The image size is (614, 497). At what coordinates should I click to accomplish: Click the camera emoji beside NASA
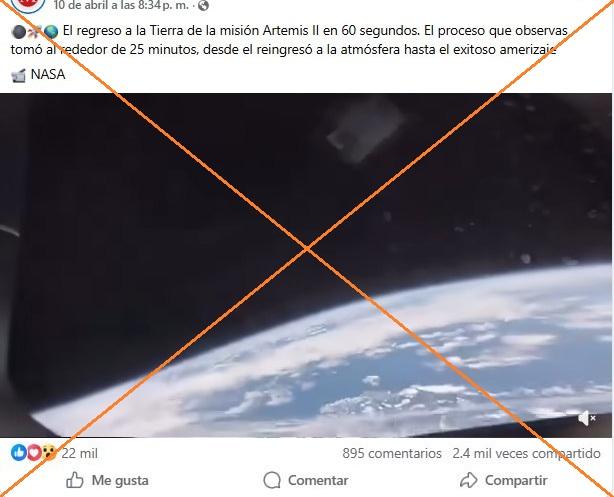click(18, 75)
